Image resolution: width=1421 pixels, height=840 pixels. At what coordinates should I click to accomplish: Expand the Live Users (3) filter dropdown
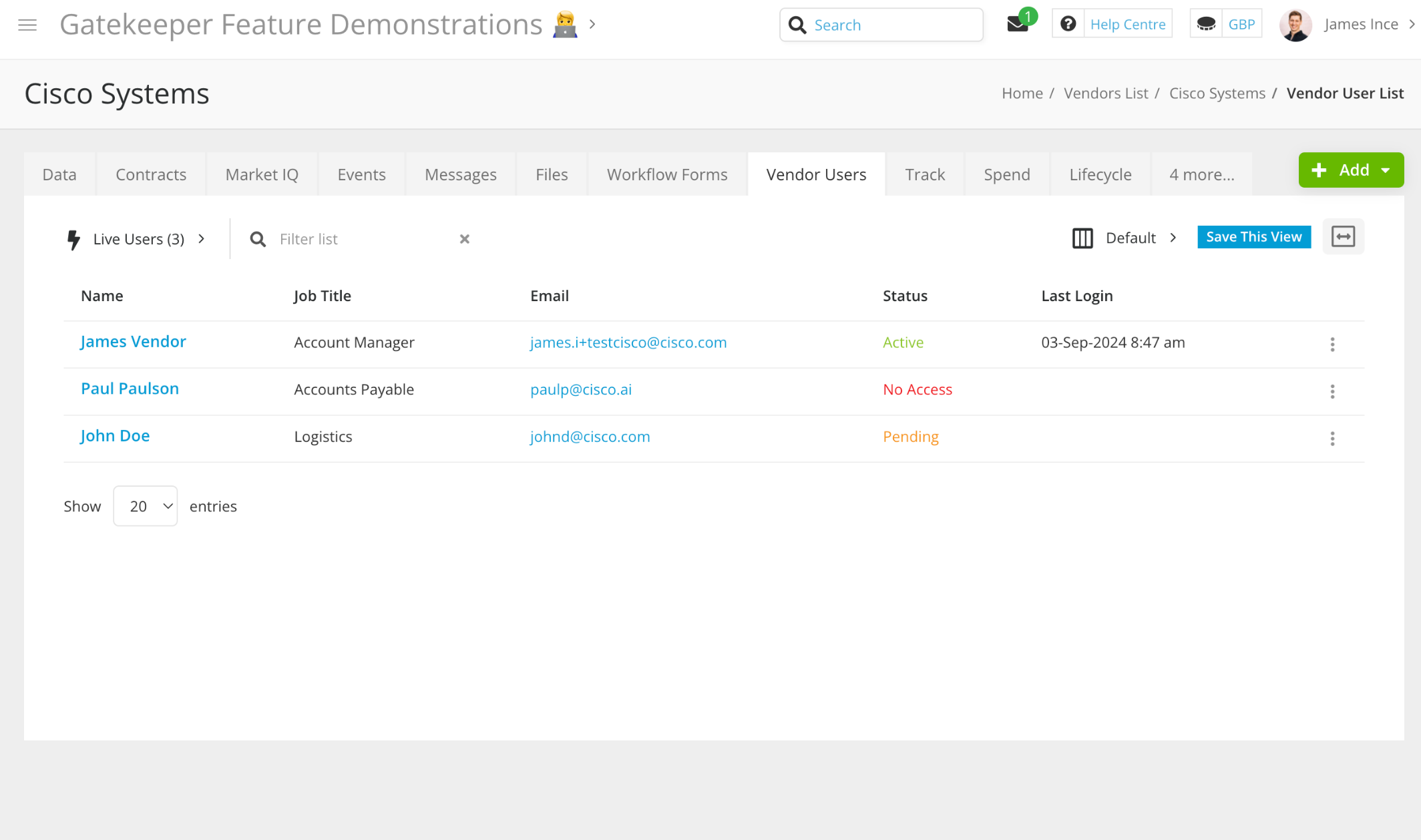tap(139, 239)
